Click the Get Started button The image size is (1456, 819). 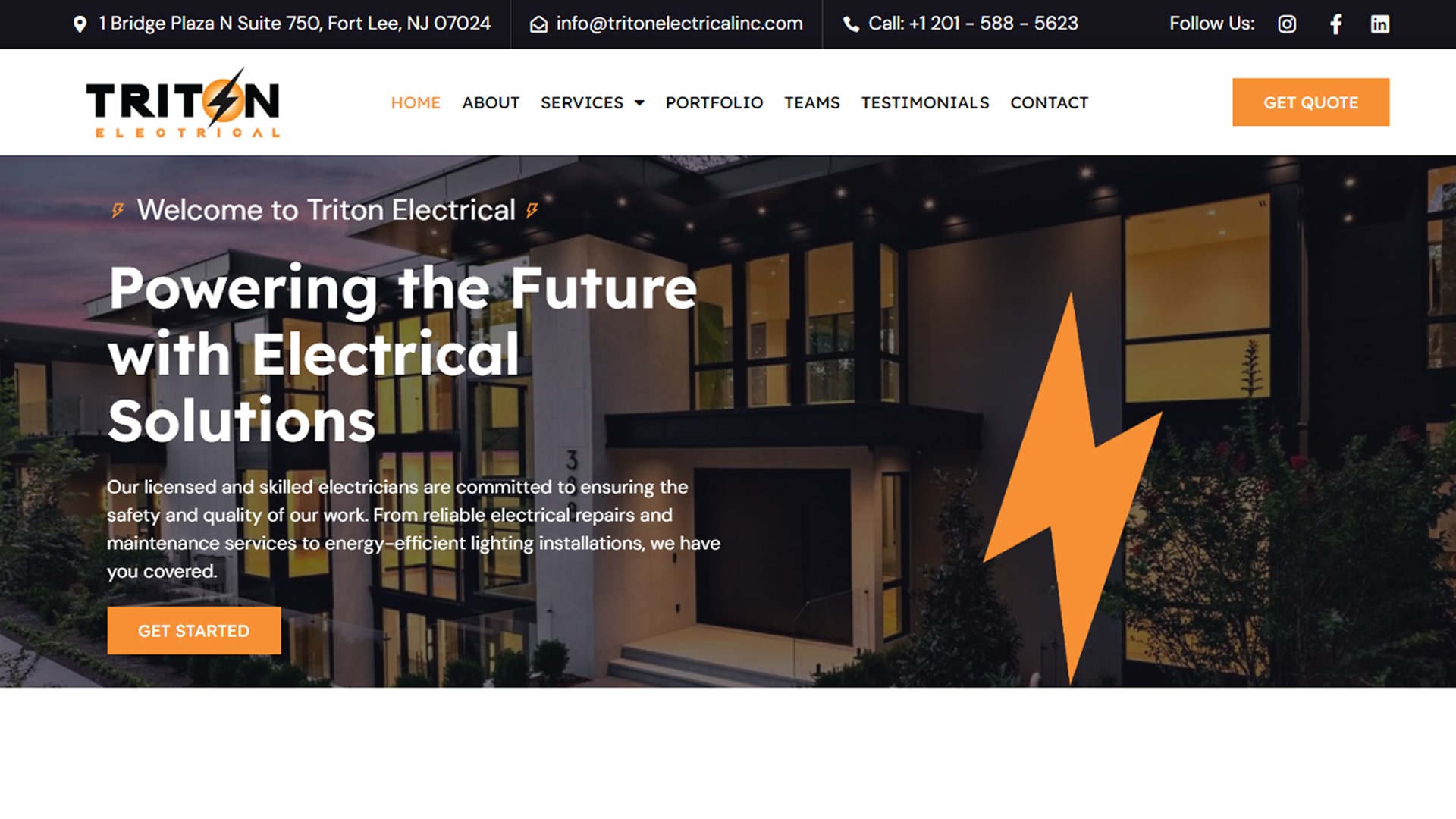[194, 630]
